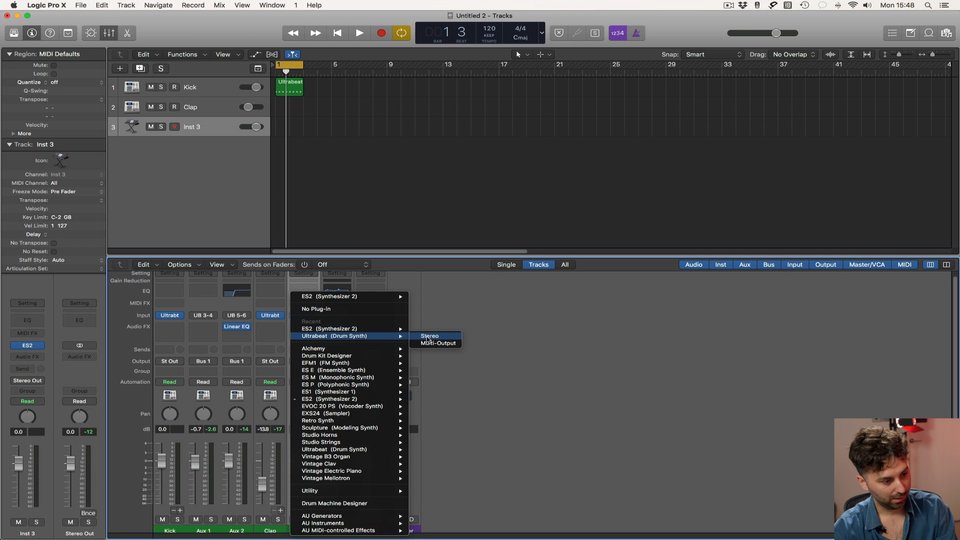Open the Editors scissors button
Screen dimensions: 960x540
pos(127,33)
